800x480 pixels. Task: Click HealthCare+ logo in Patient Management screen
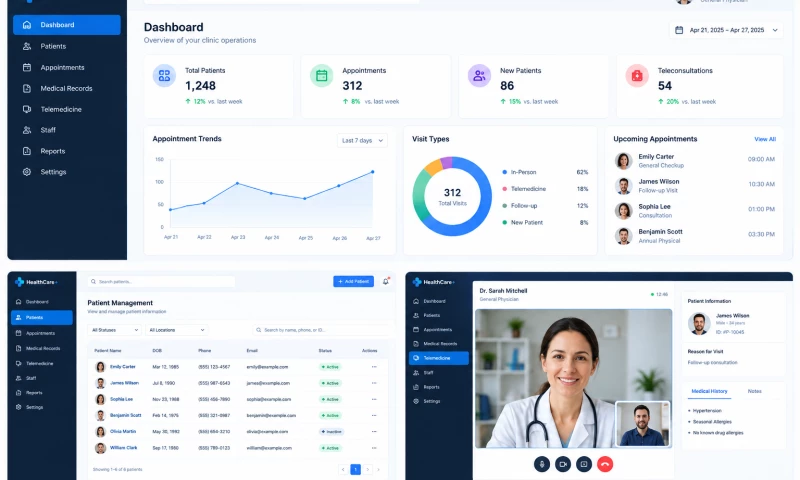[x=36, y=282]
